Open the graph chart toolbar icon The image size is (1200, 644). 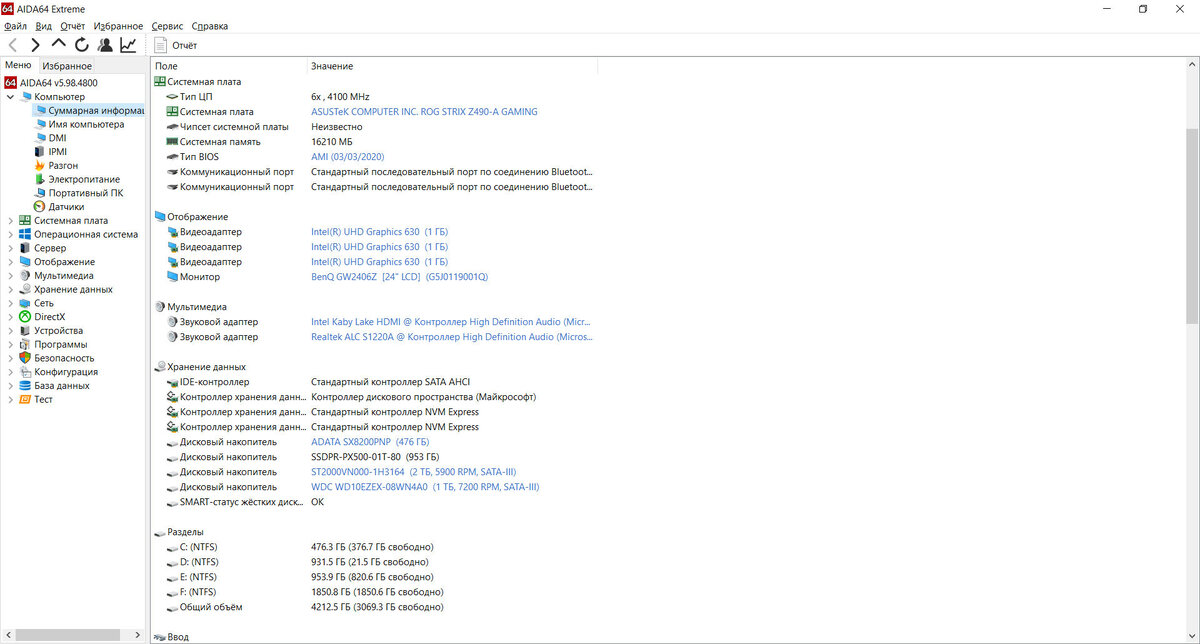click(128, 45)
